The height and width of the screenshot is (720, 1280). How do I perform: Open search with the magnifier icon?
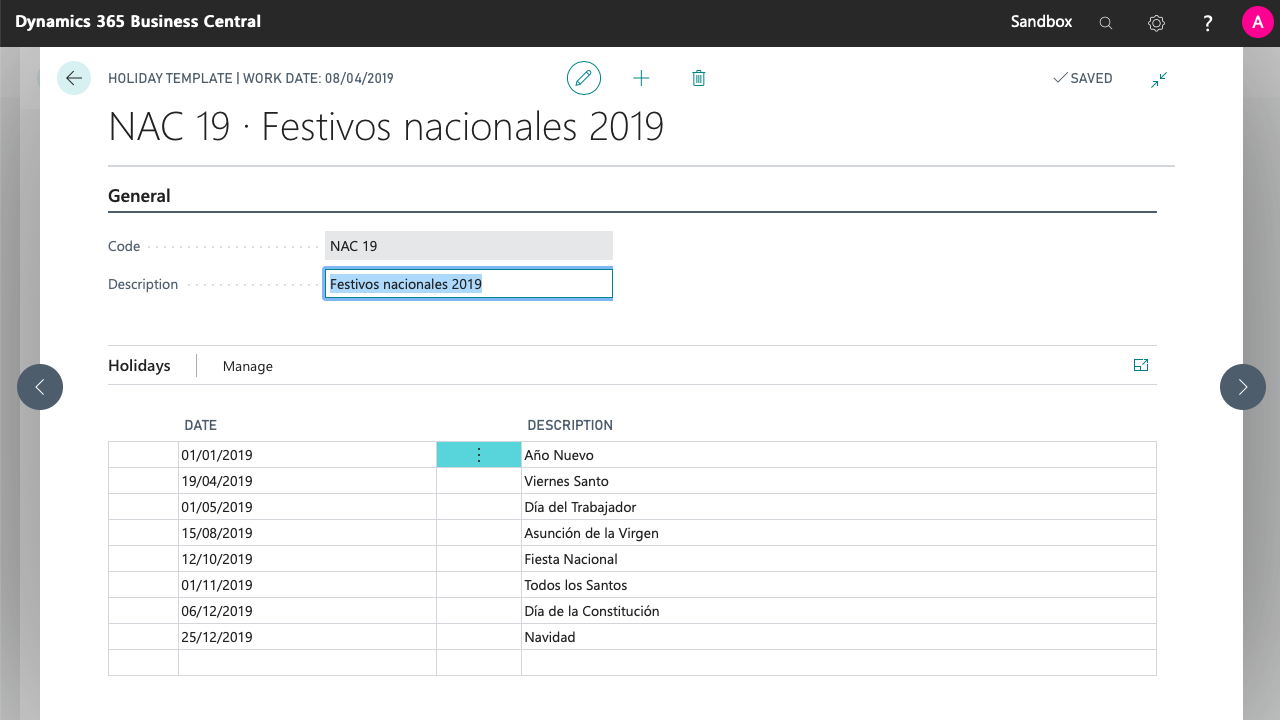pyautogui.click(x=1106, y=23)
